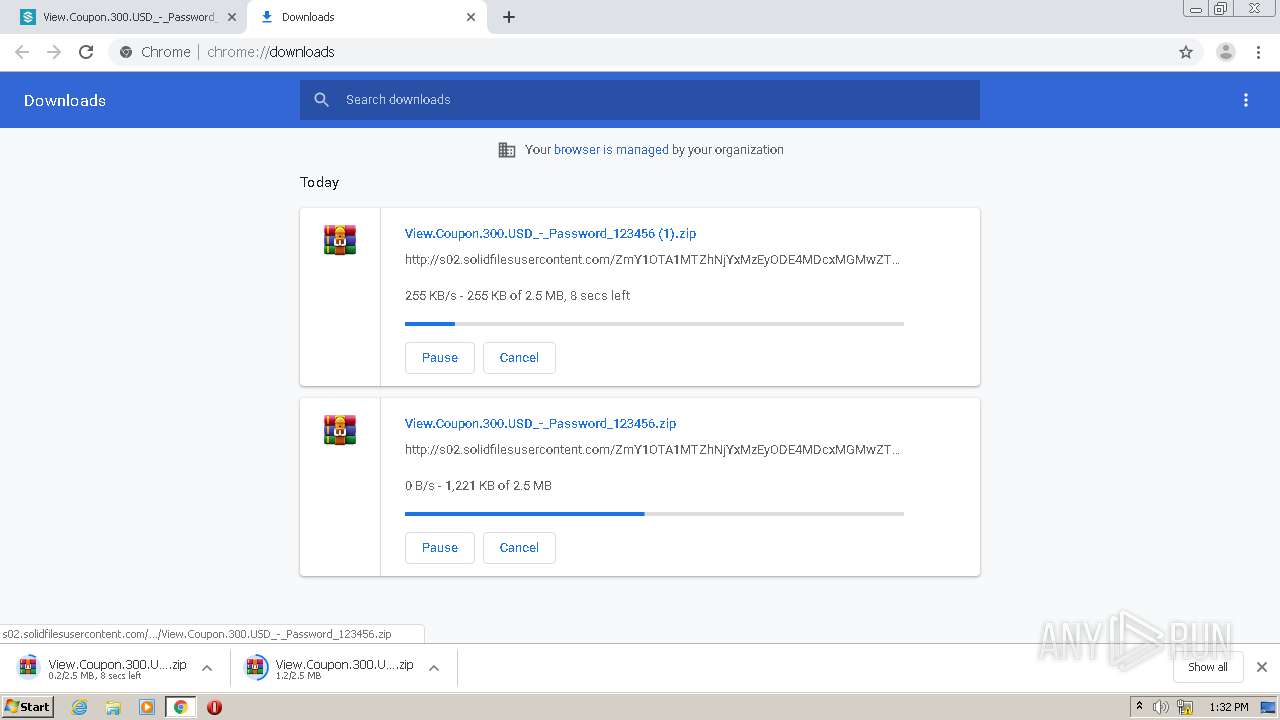Click the Downloads page title
The height and width of the screenshot is (720, 1280).
(65, 100)
